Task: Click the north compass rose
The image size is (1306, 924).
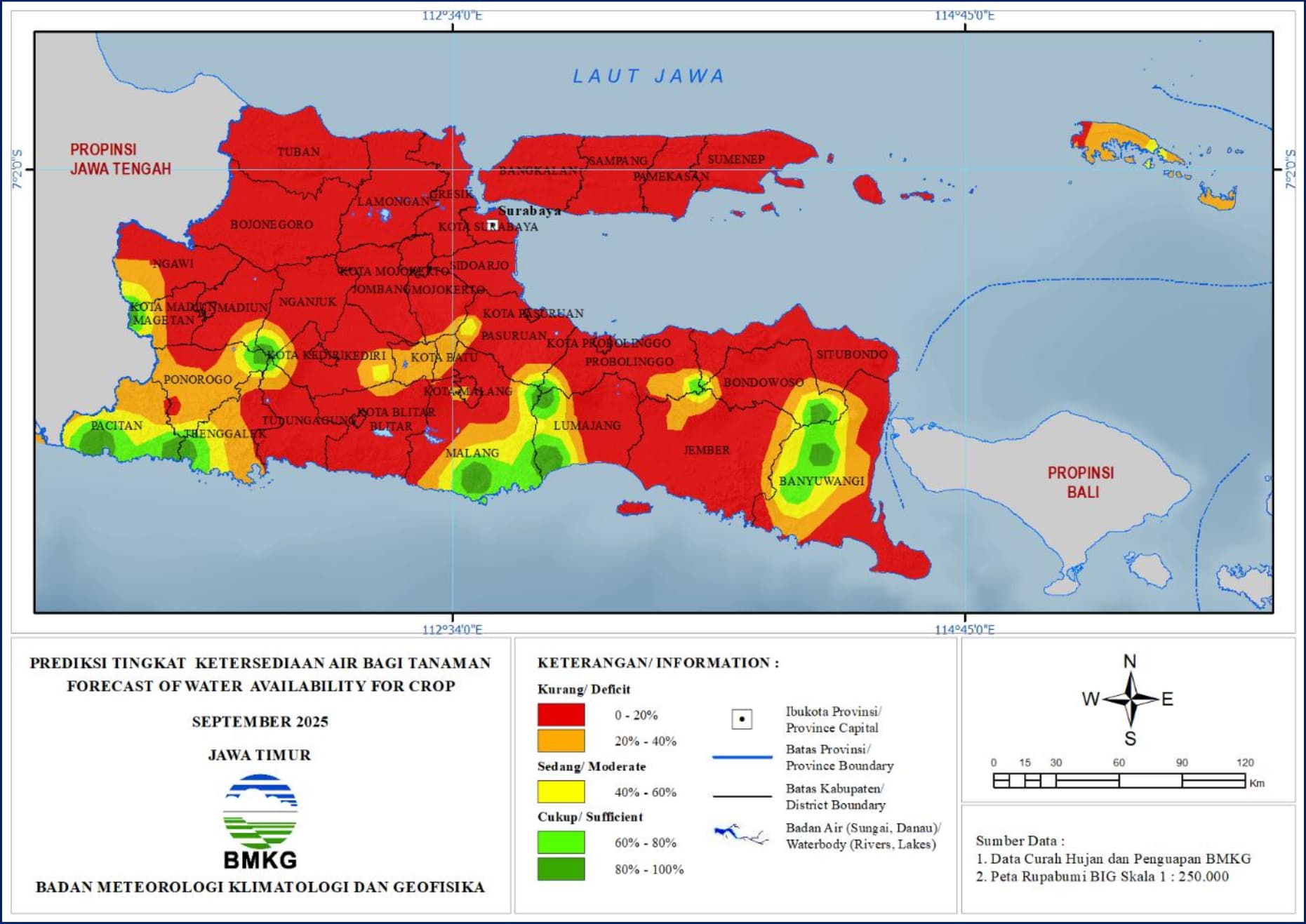Action: pos(1130,699)
